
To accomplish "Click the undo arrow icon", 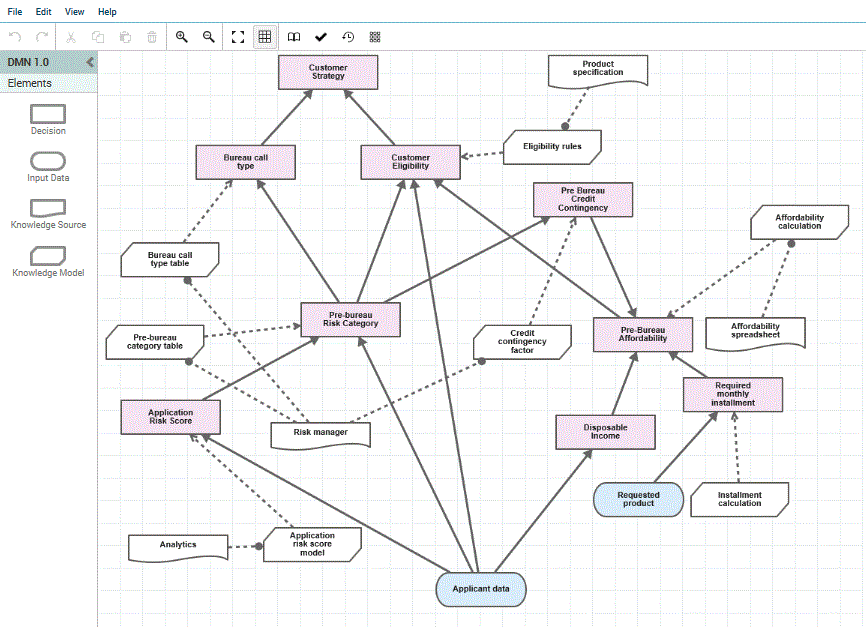I will 15,37.
